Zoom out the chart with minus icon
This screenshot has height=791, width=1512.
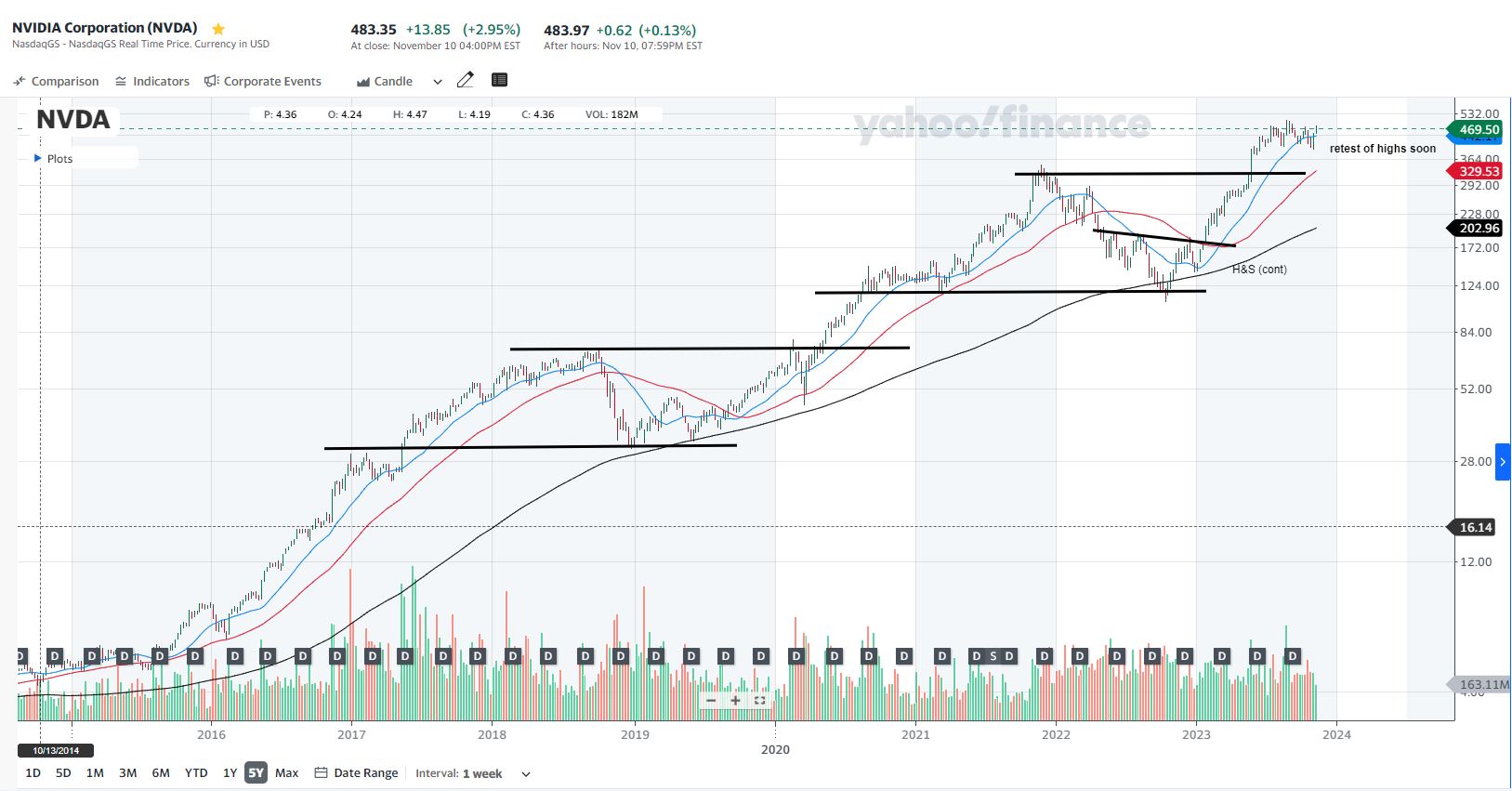(712, 701)
